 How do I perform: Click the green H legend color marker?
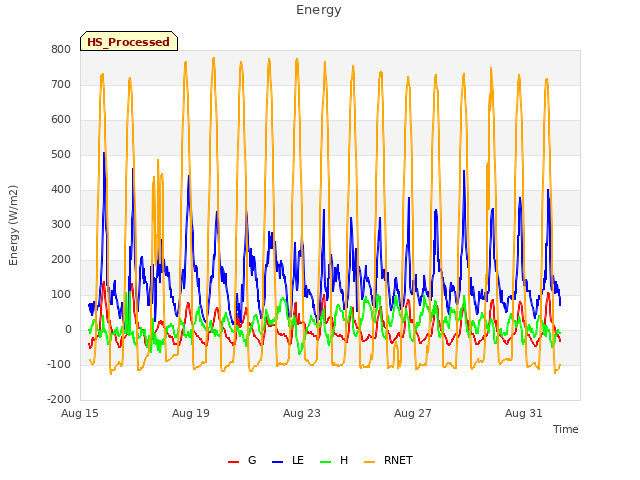326,462
